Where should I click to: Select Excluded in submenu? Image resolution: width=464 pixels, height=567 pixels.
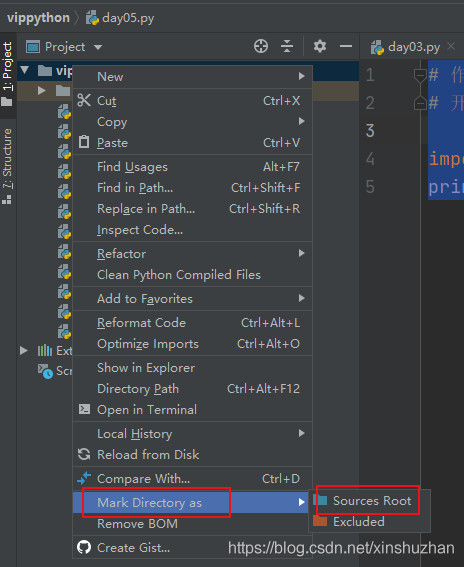[x=370, y=522]
